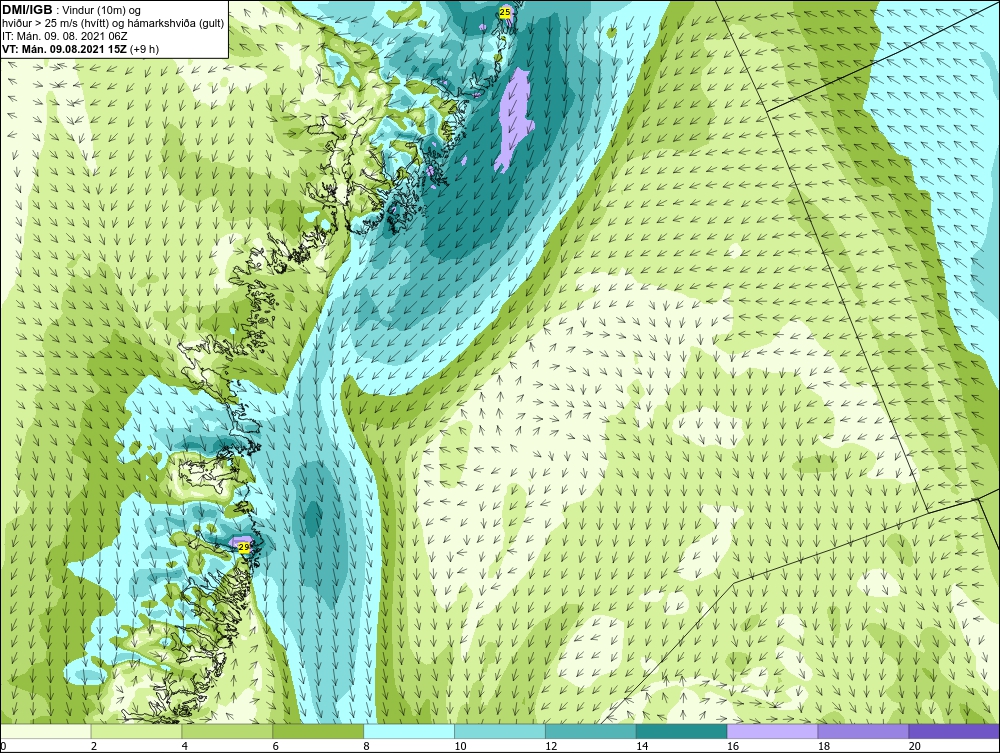Select the above 20 m/s legend color
Screen dimensions: 1000x753
(954, 731)
